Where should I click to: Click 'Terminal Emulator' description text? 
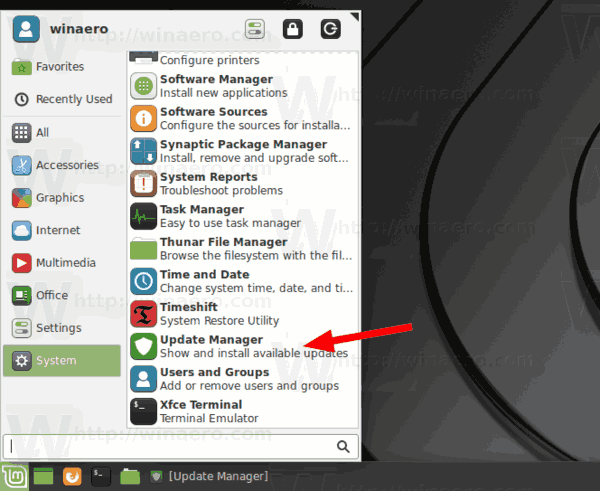pos(209,418)
